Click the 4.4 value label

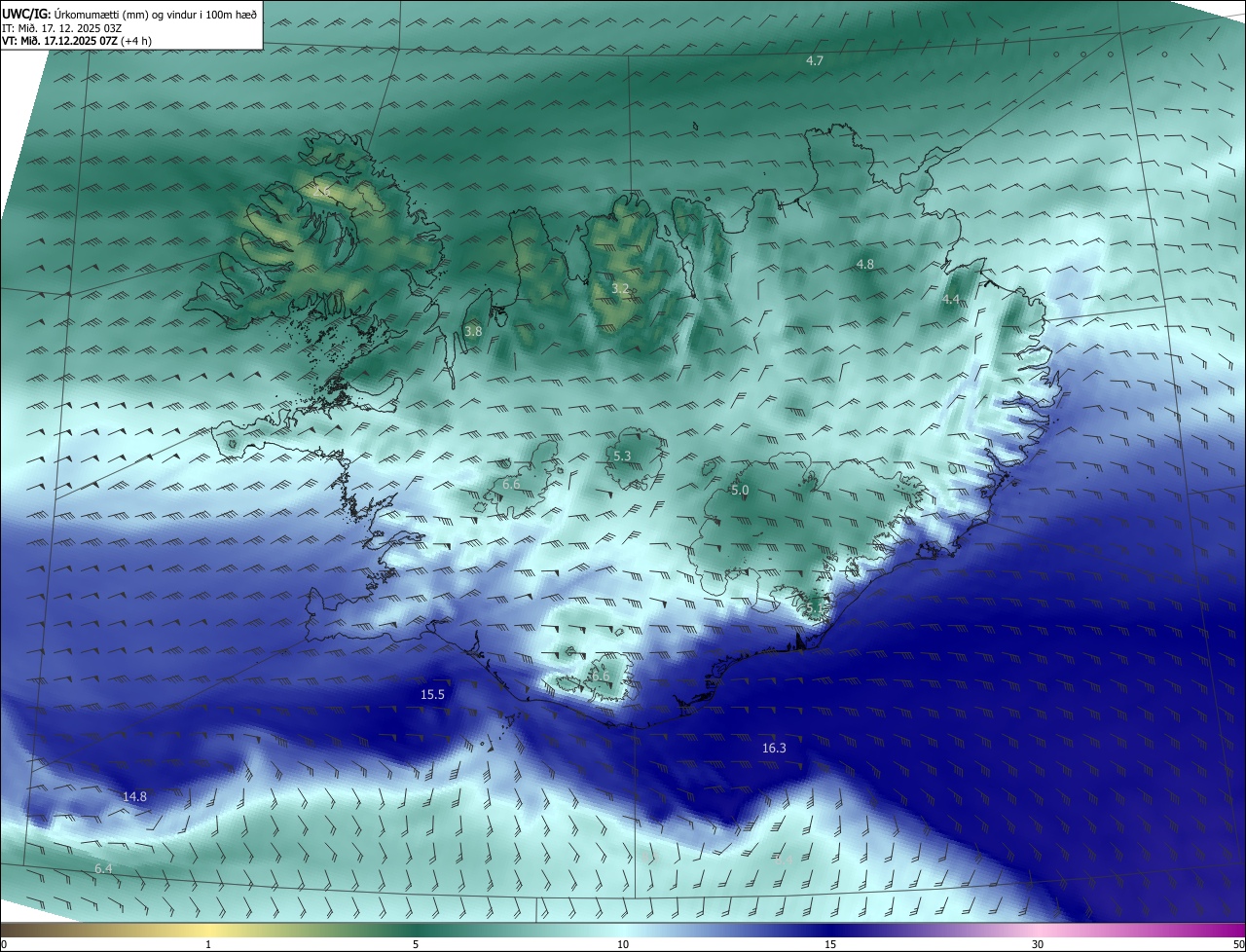(x=951, y=300)
